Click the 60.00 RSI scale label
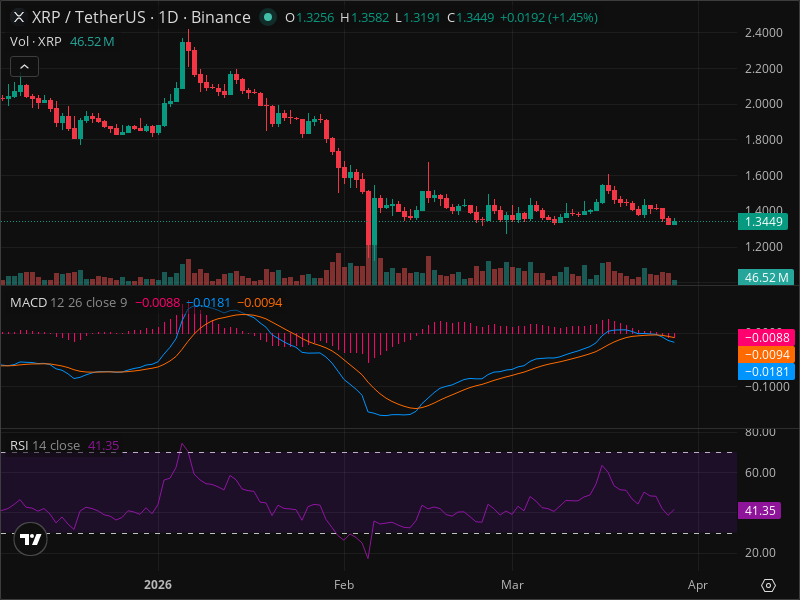 click(760, 472)
